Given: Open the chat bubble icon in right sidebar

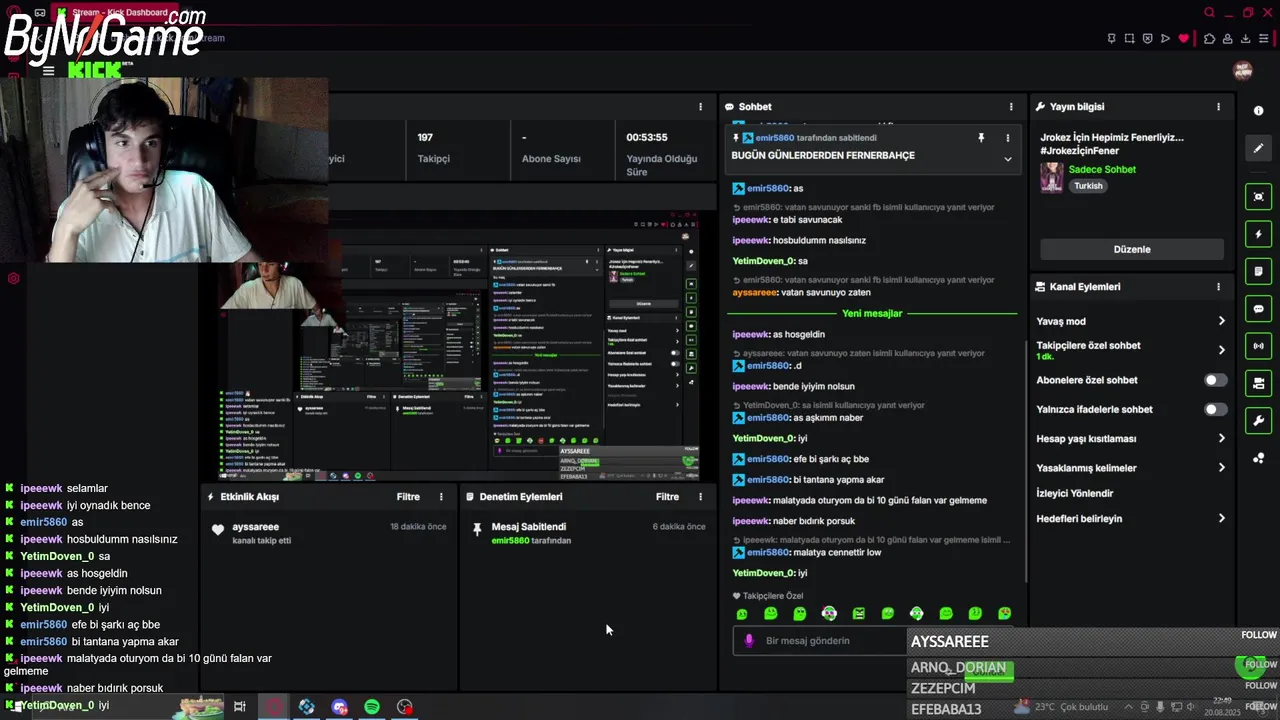Looking at the screenshot, I should (x=1258, y=309).
